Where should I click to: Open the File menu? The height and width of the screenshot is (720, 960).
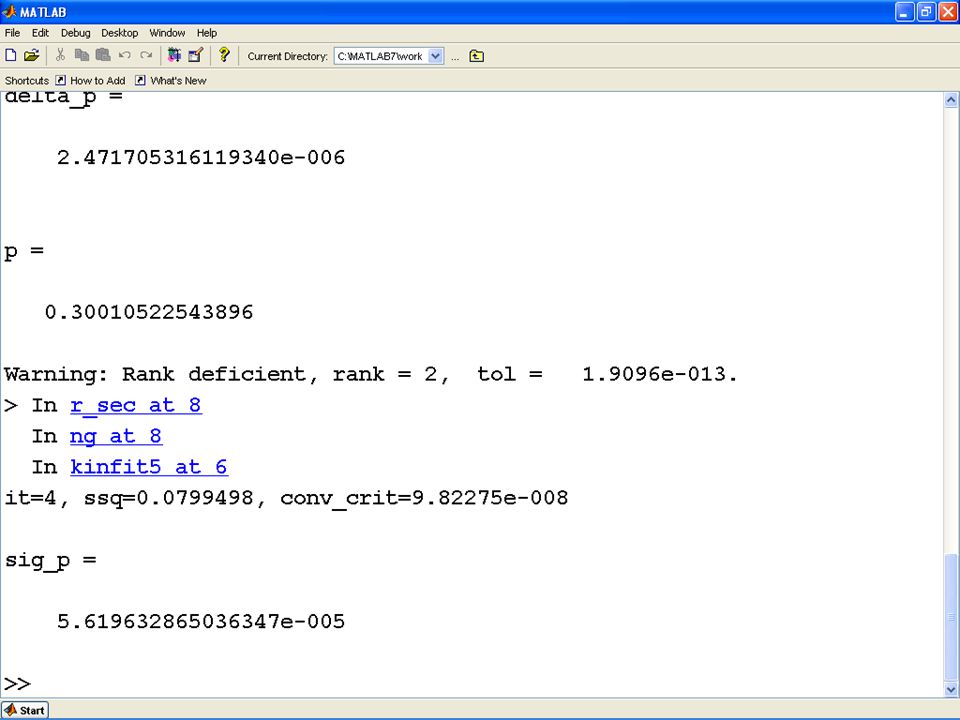point(12,33)
